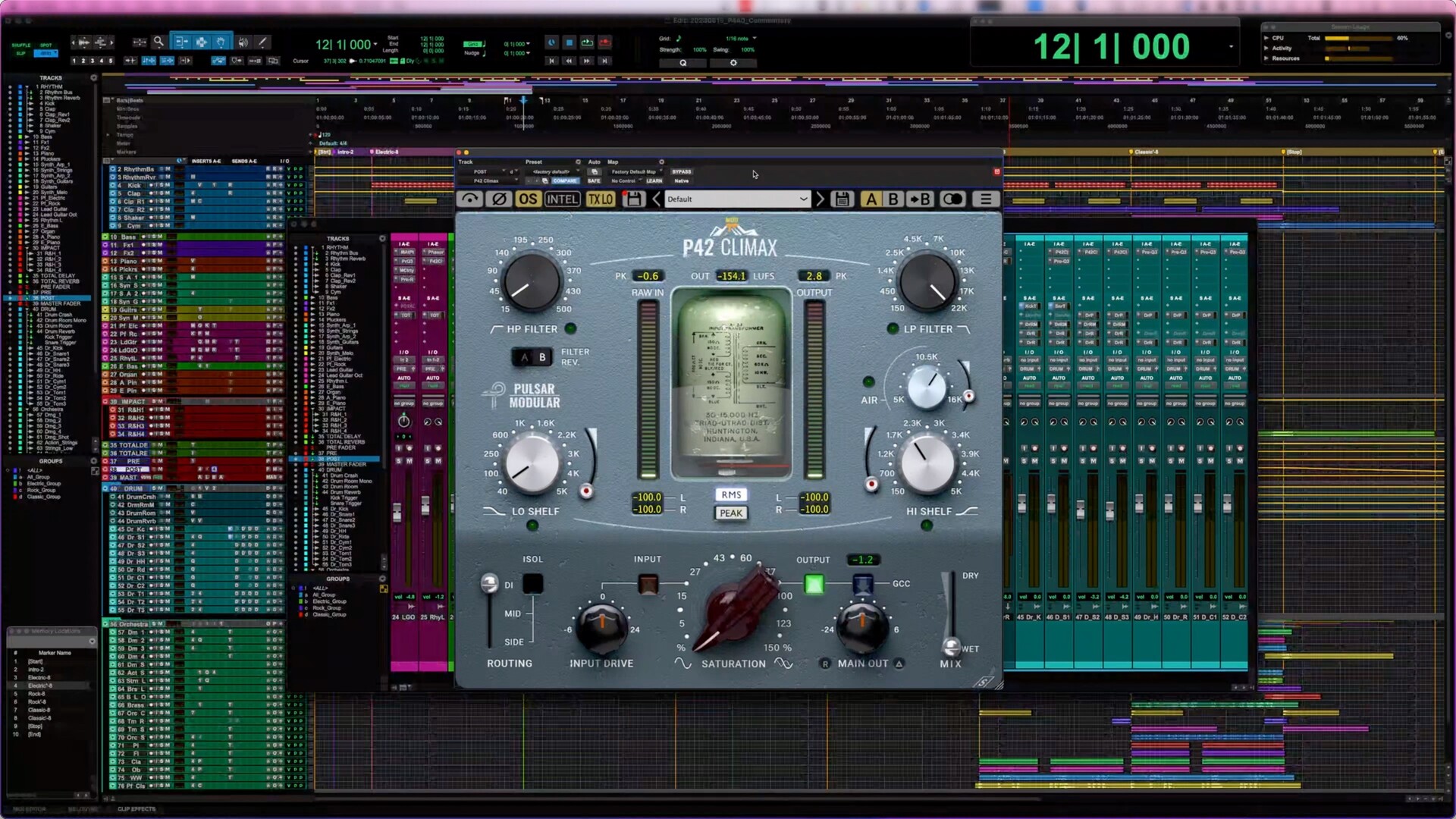
Task: Click the Lo Shelf red gain slider dot
Action: tap(586, 491)
